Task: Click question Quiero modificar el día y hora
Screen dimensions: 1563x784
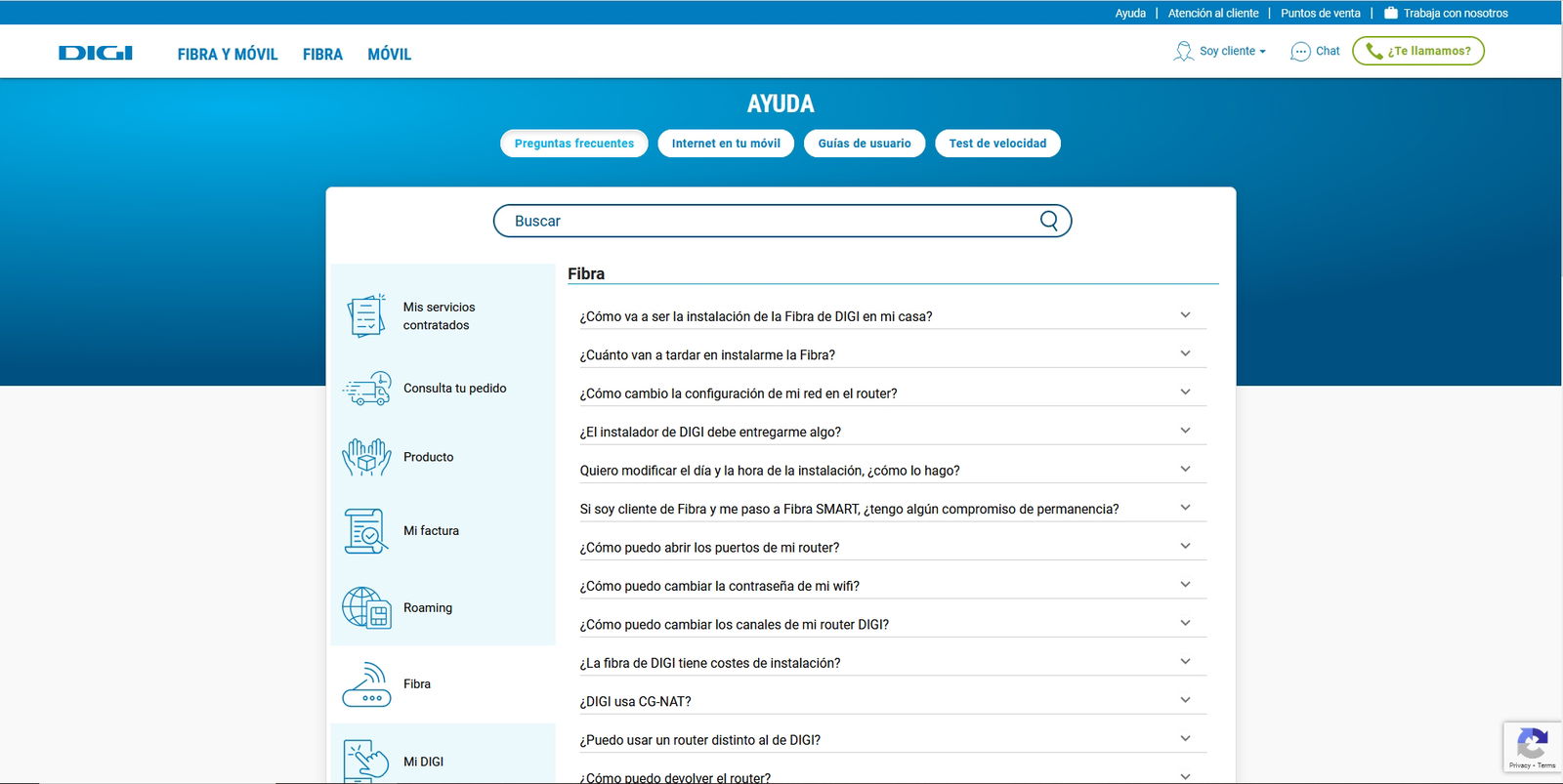Action: click(770, 471)
